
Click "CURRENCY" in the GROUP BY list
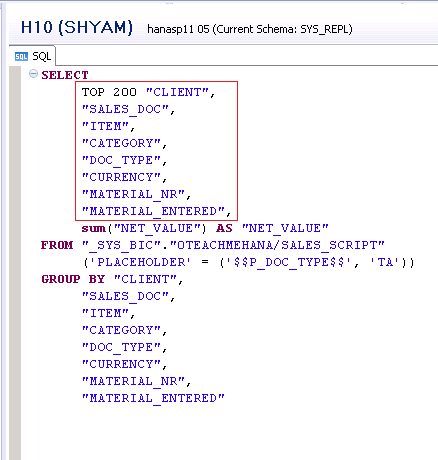(121, 364)
